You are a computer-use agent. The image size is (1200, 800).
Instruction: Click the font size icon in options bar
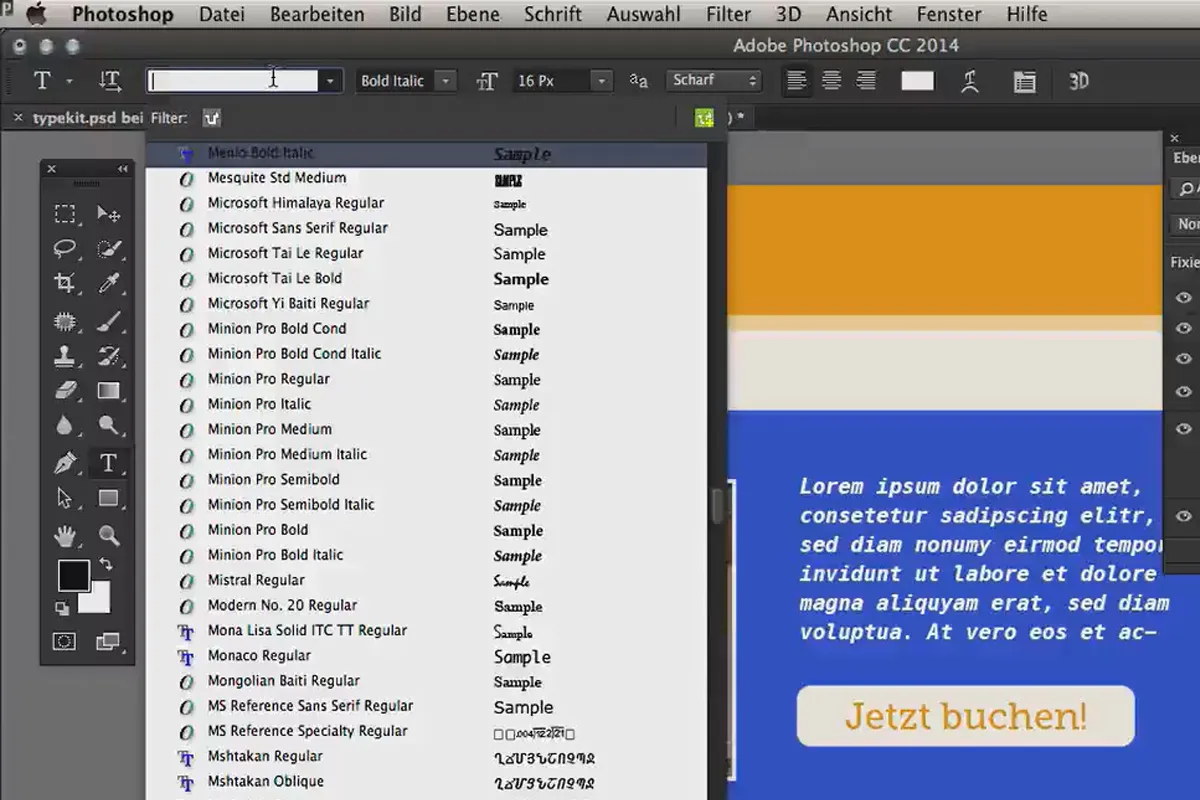tap(487, 81)
